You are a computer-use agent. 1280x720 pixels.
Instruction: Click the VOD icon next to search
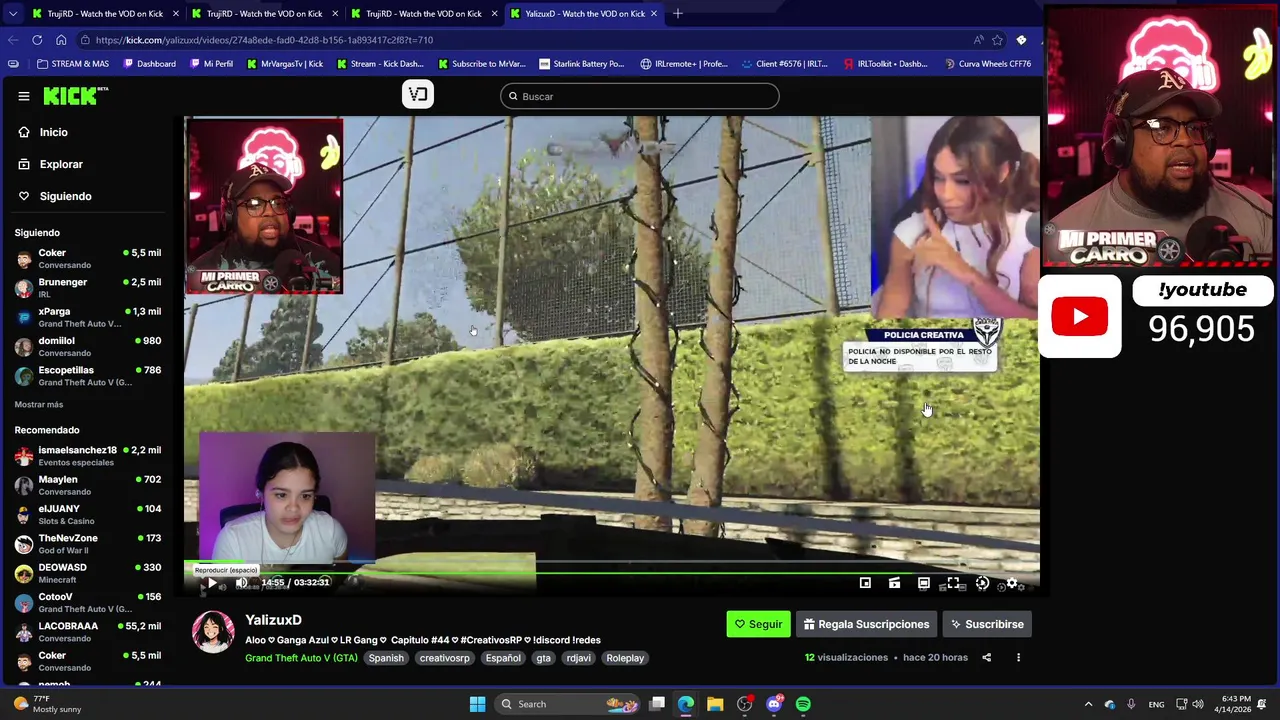click(x=418, y=94)
